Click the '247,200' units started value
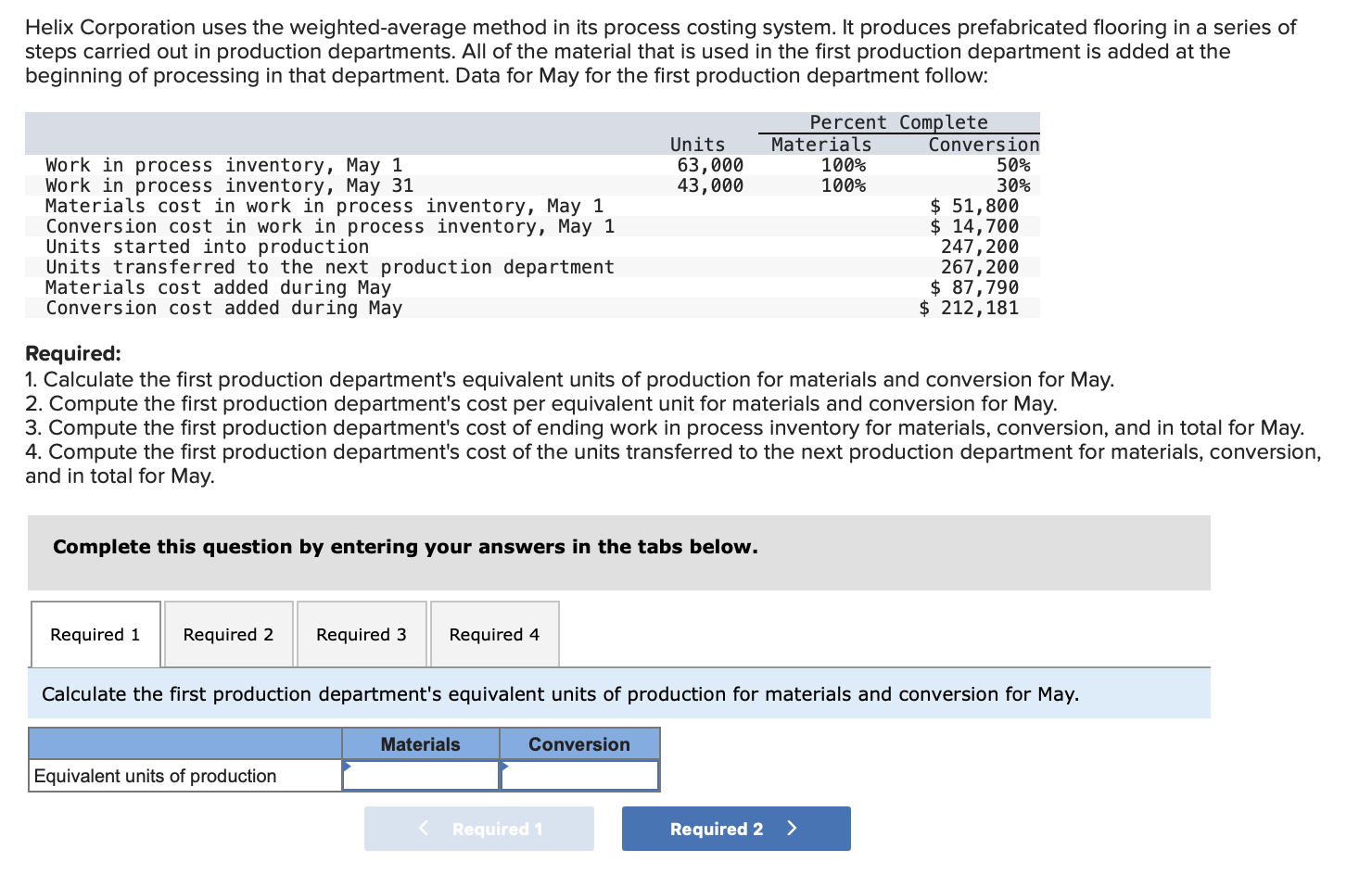This screenshot has width=1372, height=875. pos(980,247)
